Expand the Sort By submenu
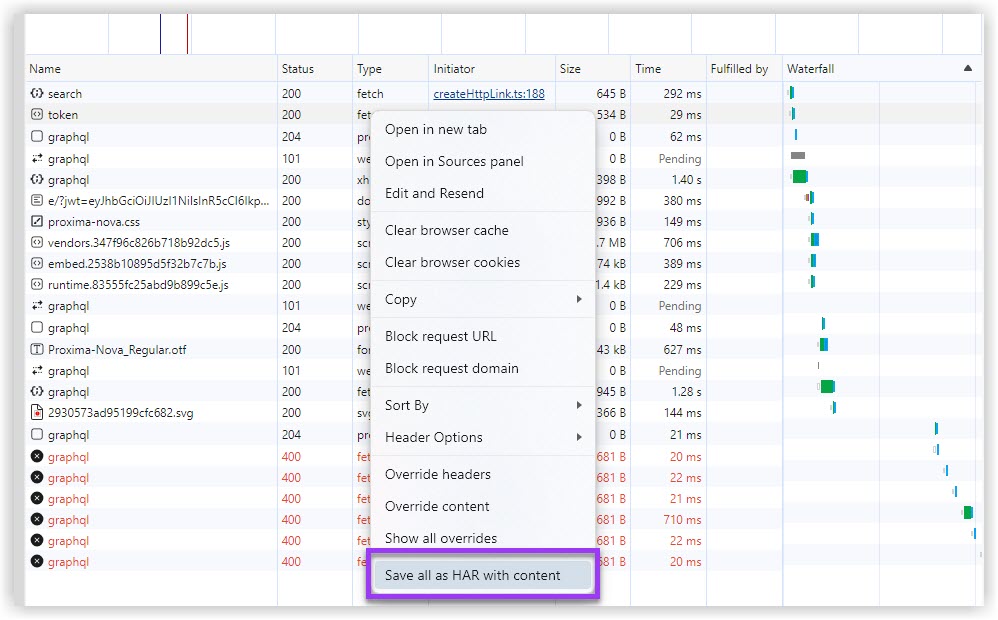998x620 pixels. tap(482, 405)
